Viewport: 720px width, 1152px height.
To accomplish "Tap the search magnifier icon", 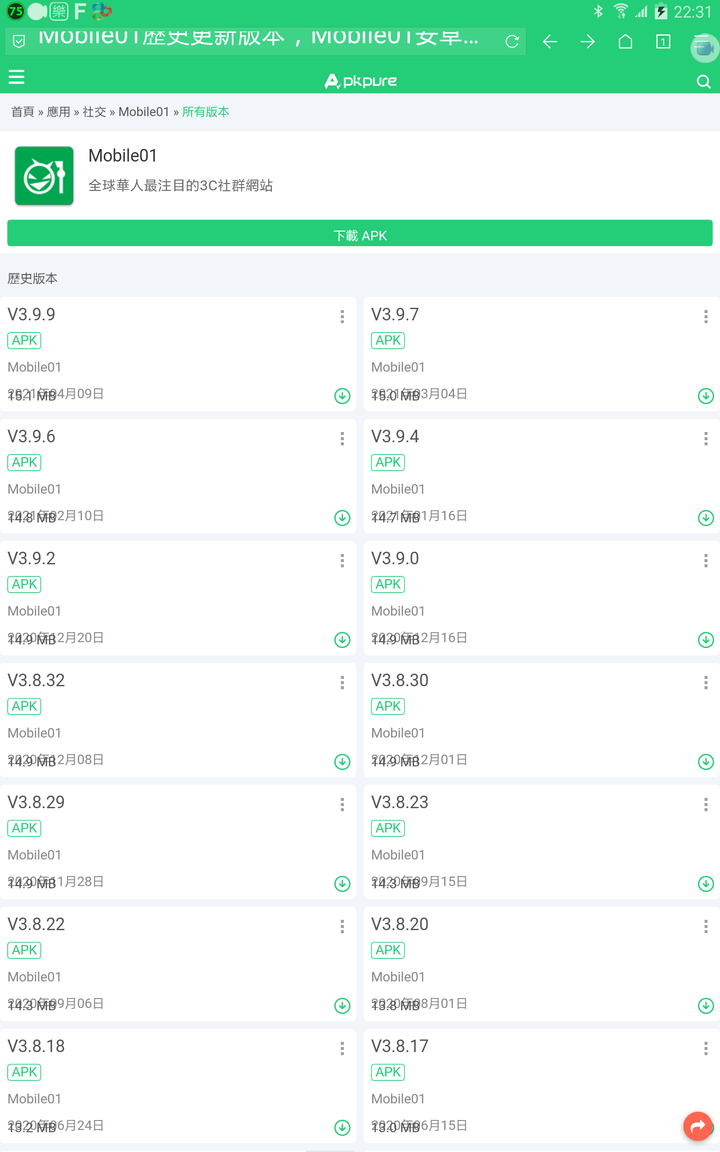I will point(704,82).
